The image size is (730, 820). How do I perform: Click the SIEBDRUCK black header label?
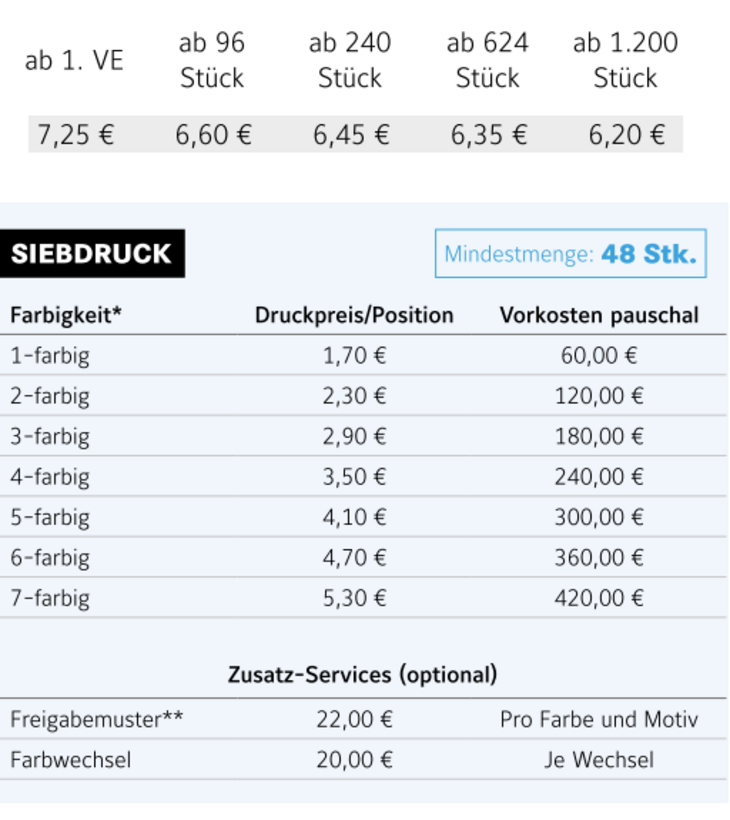pos(91,254)
